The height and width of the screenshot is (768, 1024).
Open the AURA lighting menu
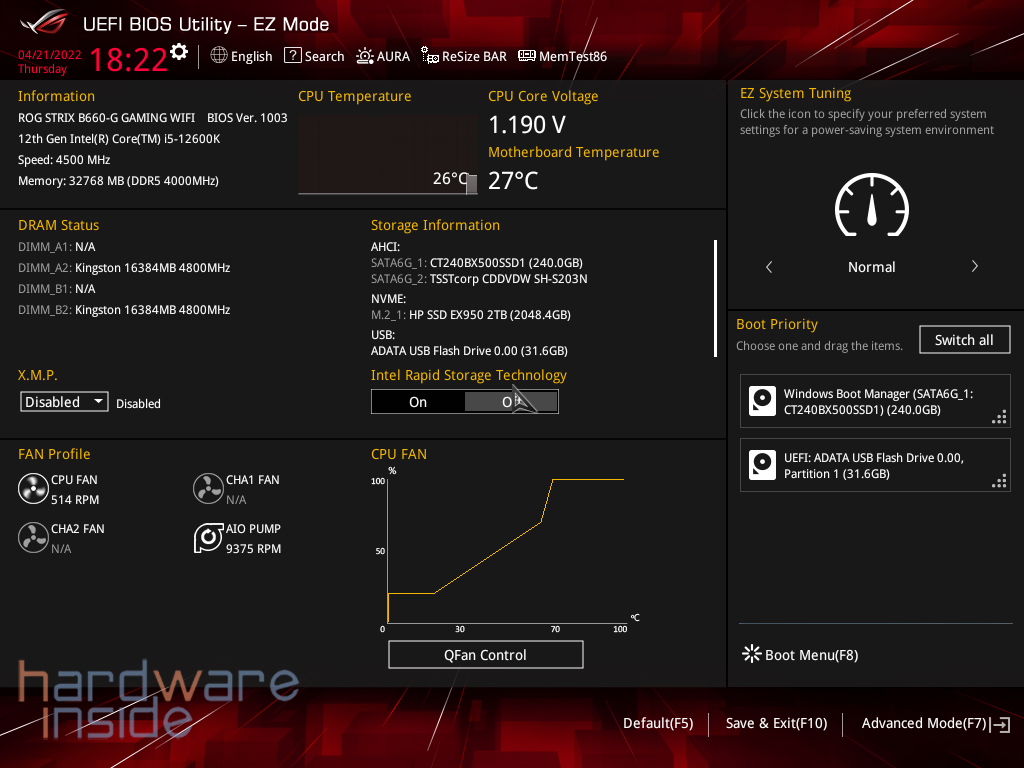[x=383, y=57]
